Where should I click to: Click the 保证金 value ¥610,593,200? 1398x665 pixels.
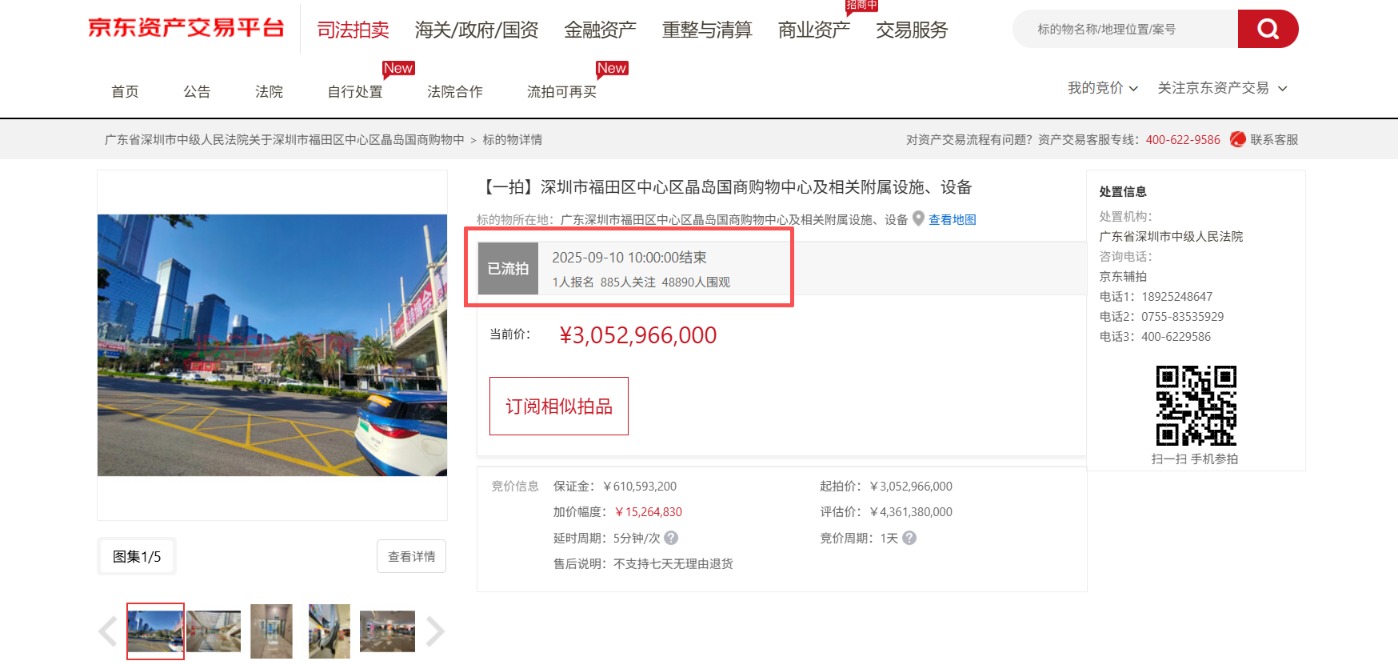coord(640,486)
